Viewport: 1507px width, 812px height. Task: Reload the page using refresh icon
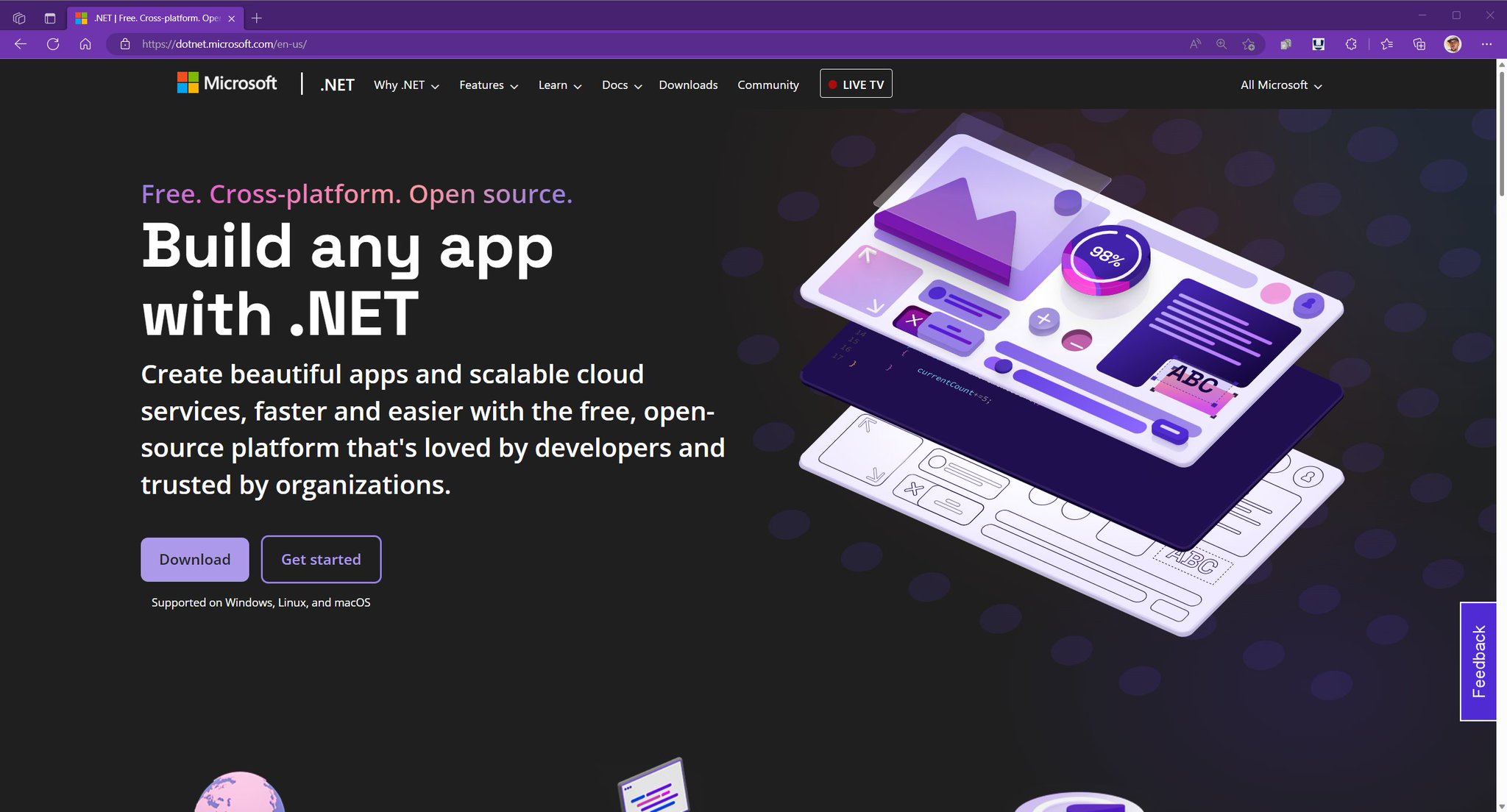(x=54, y=44)
